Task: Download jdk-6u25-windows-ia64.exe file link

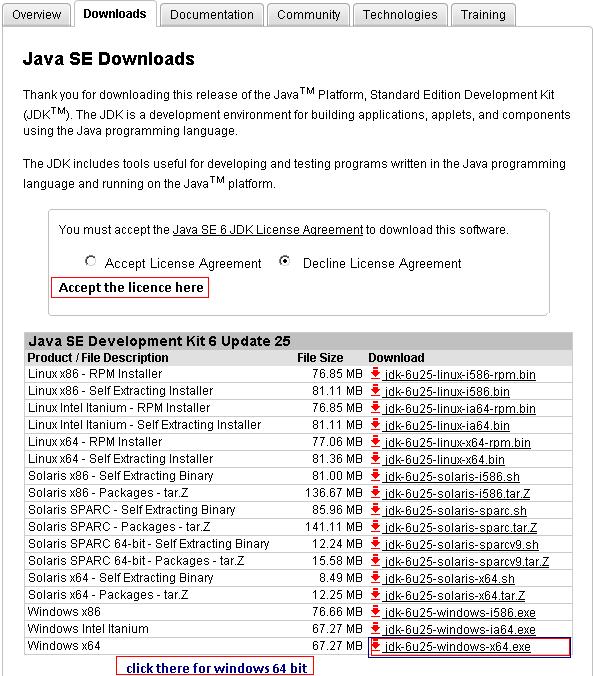Action: (460, 630)
